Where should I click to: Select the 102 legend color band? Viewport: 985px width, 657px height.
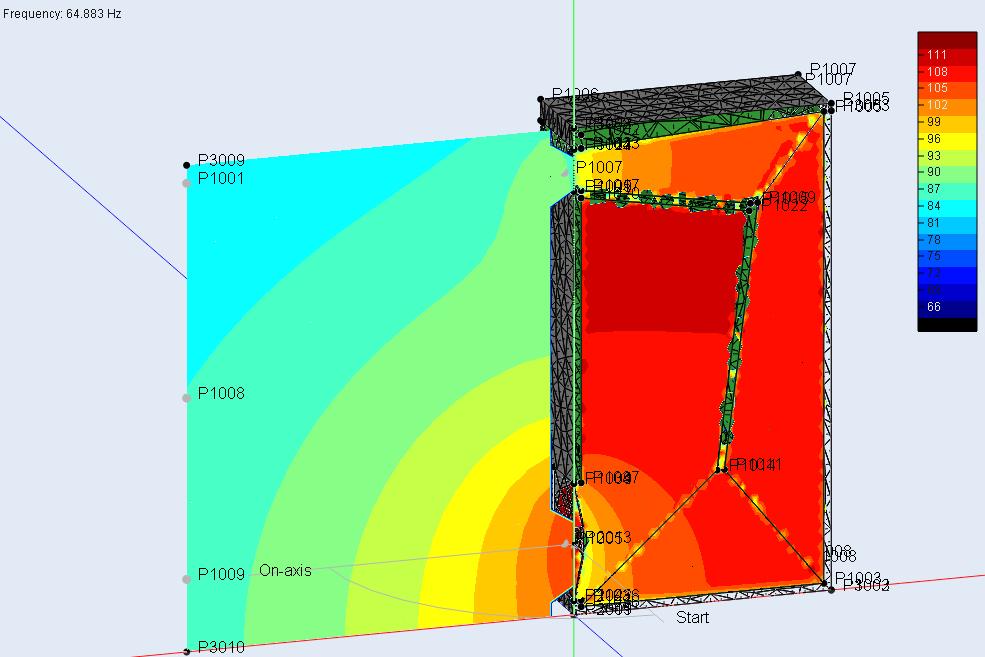point(947,105)
